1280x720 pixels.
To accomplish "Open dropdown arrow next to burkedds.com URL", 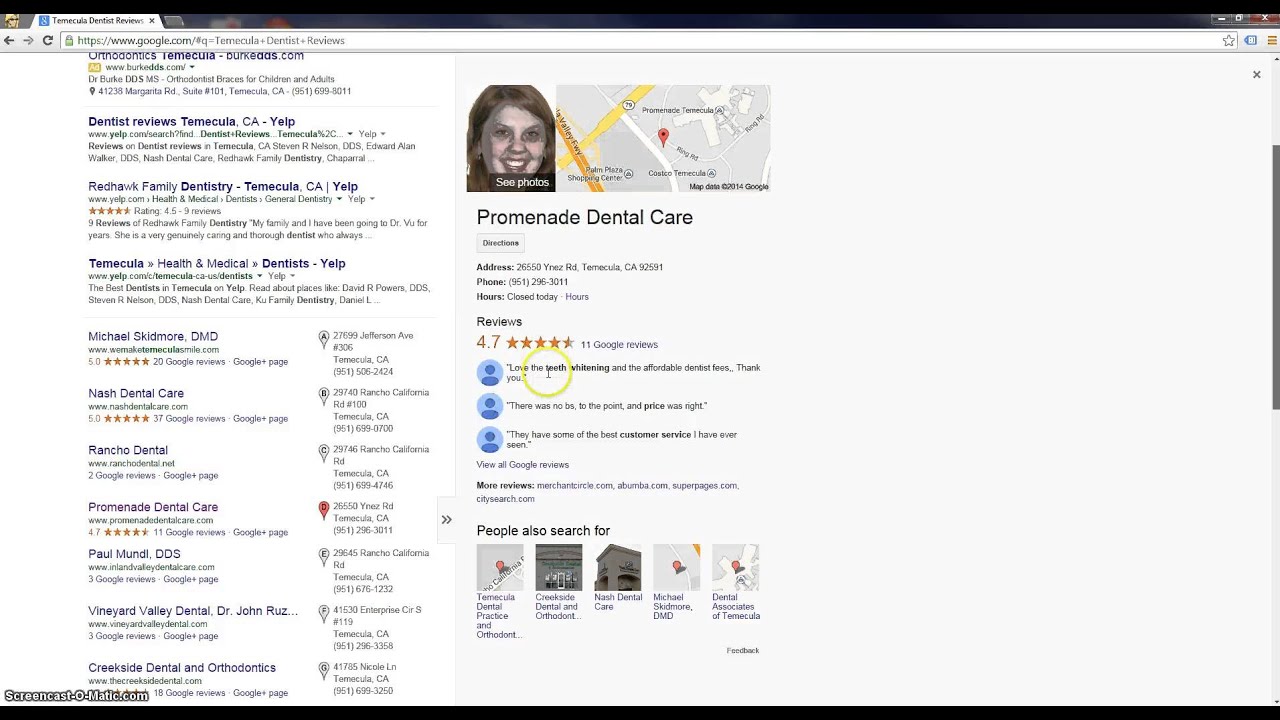I will click(x=192, y=67).
